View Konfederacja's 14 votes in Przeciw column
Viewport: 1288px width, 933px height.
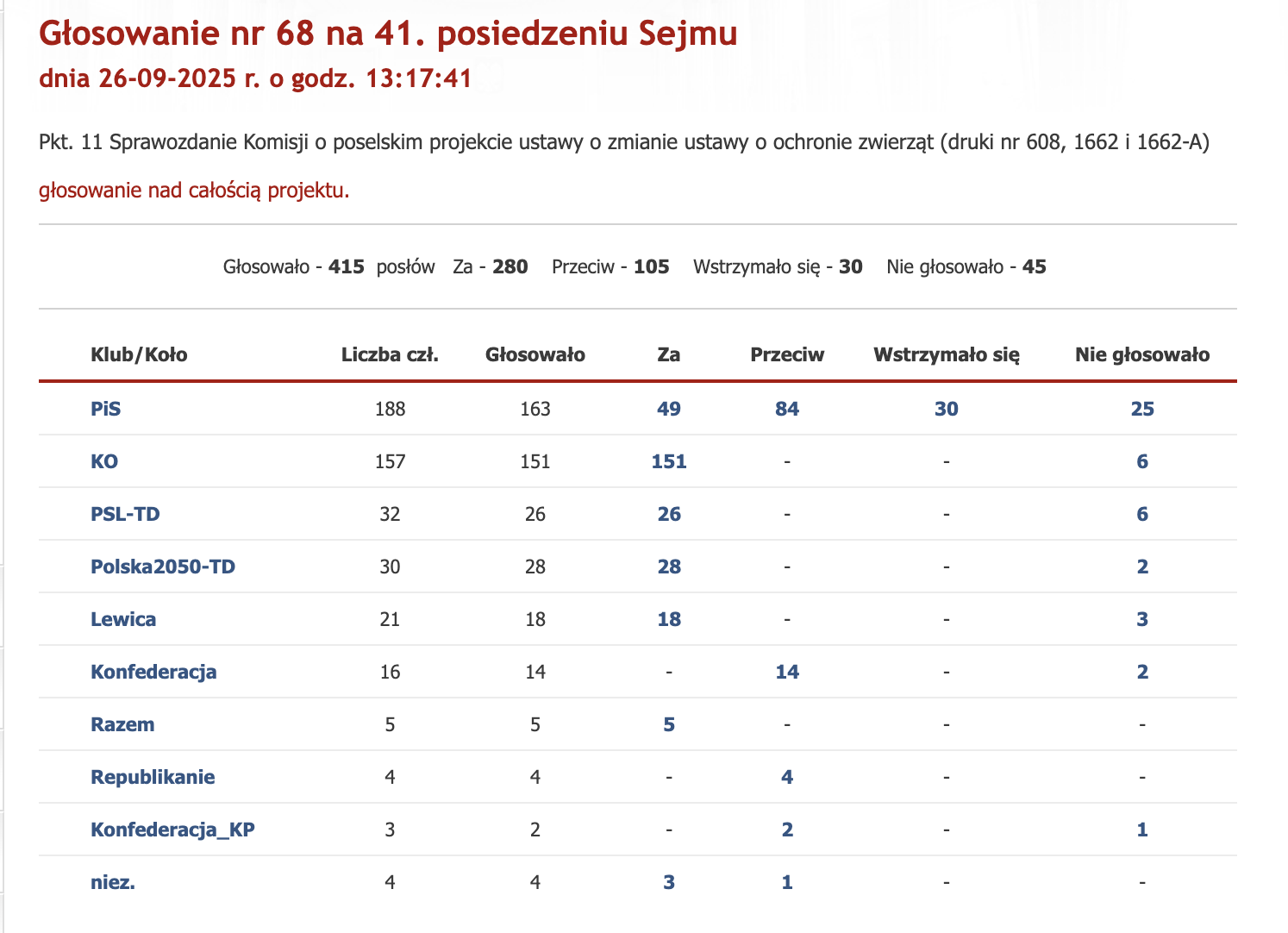(787, 672)
